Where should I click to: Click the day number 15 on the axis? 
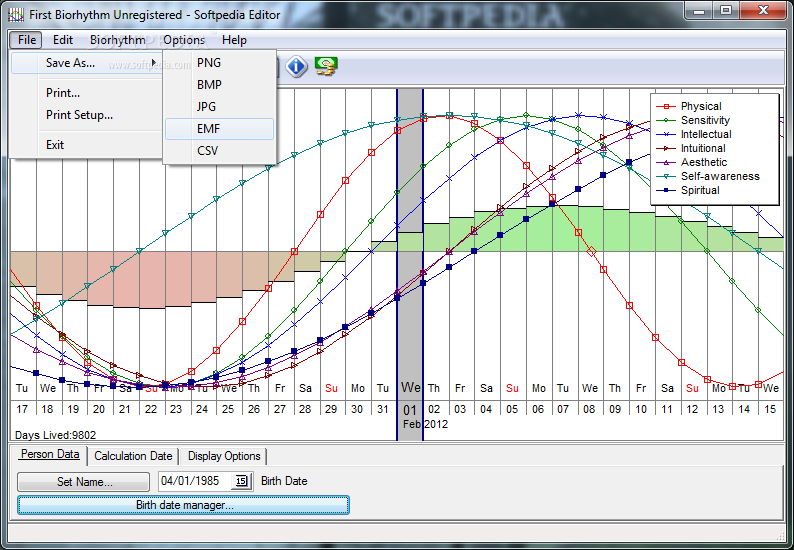pos(770,409)
